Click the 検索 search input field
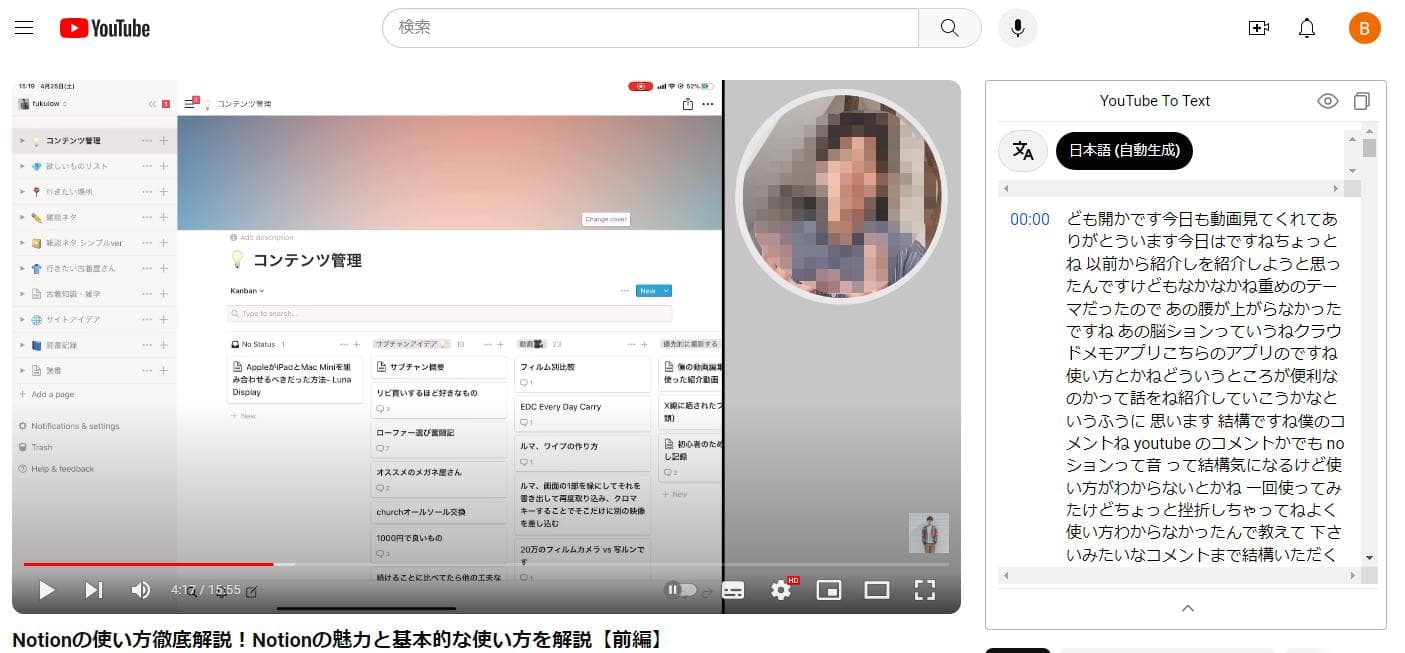The image size is (1405, 653). pos(650,28)
